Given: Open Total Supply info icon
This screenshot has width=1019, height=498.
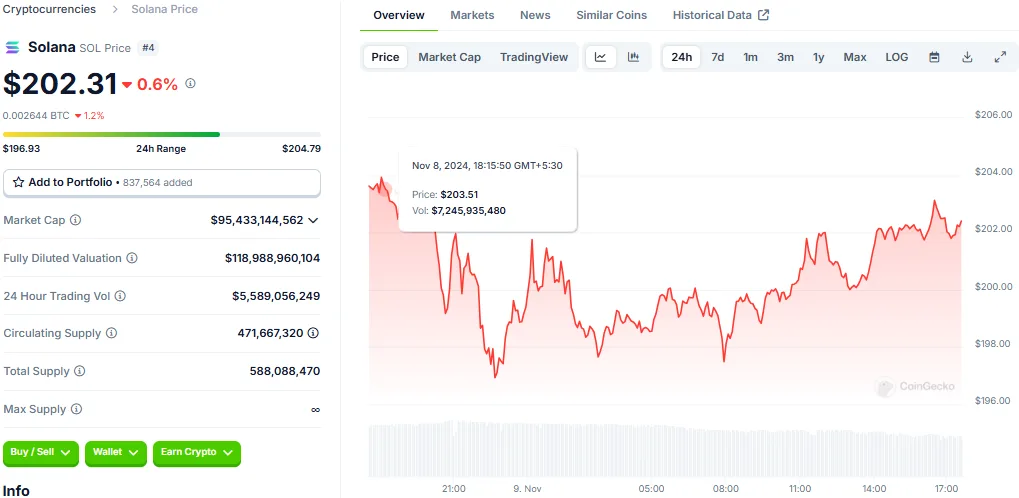Looking at the screenshot, I should point(79,371).
